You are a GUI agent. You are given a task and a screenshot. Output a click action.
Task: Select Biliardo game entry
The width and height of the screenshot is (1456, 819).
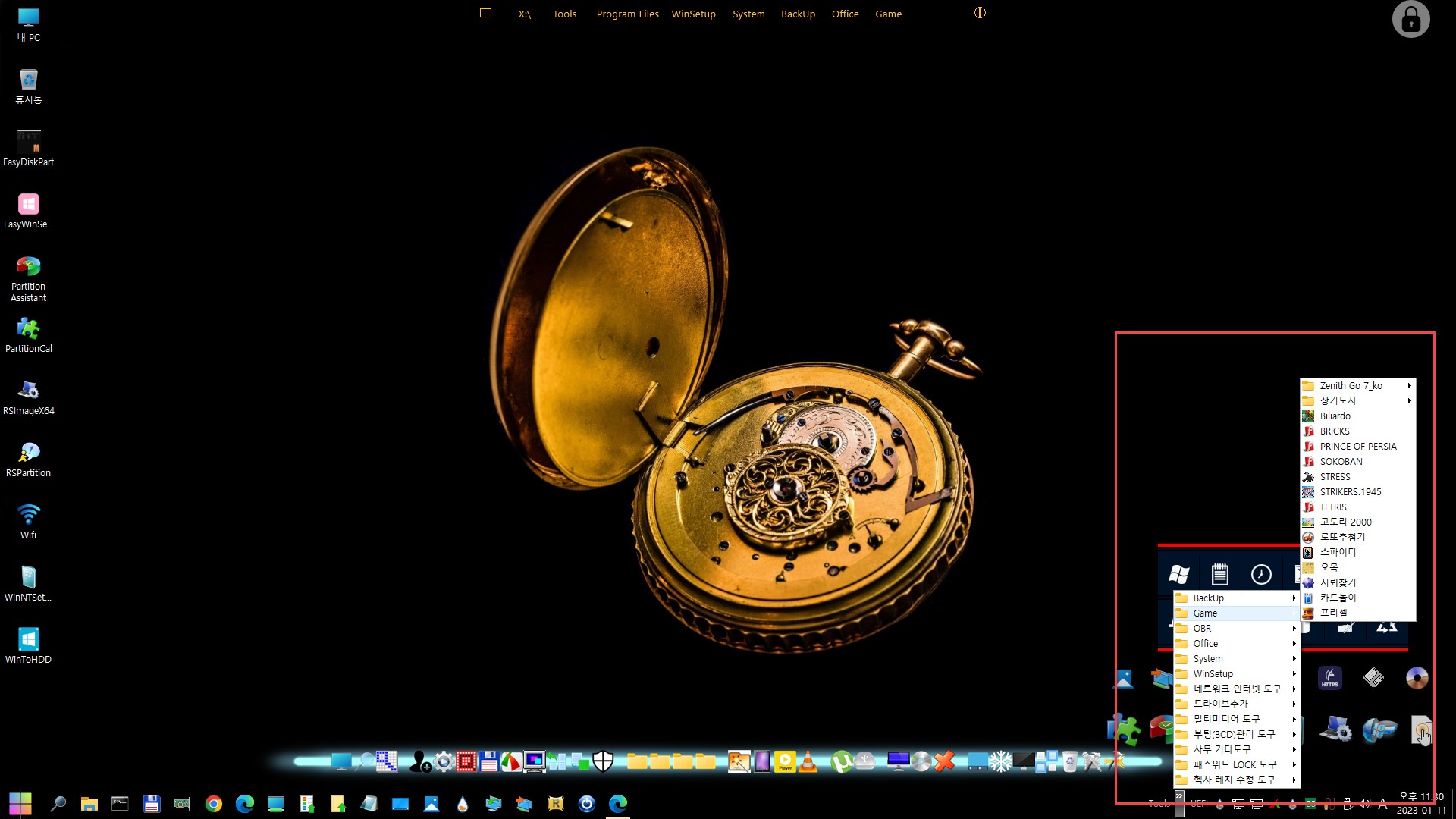[1357, 416]
